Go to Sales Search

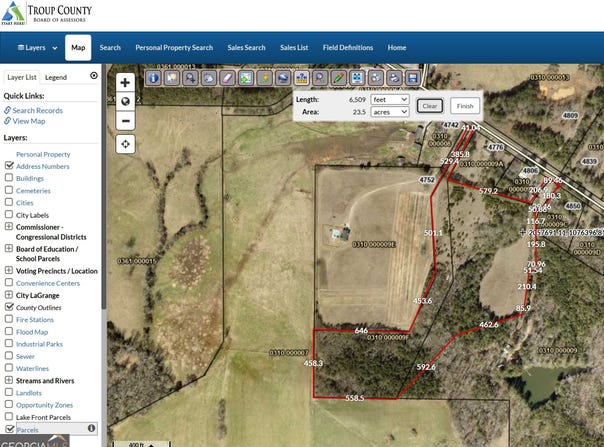click(246, 48)
